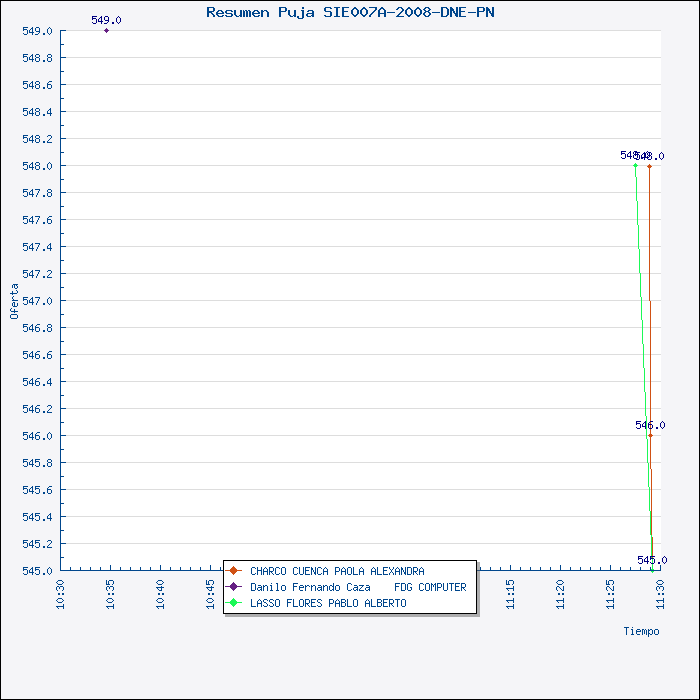Click the 10:30 time axis tick label
The image size is (700, 700).
[61, 591]
